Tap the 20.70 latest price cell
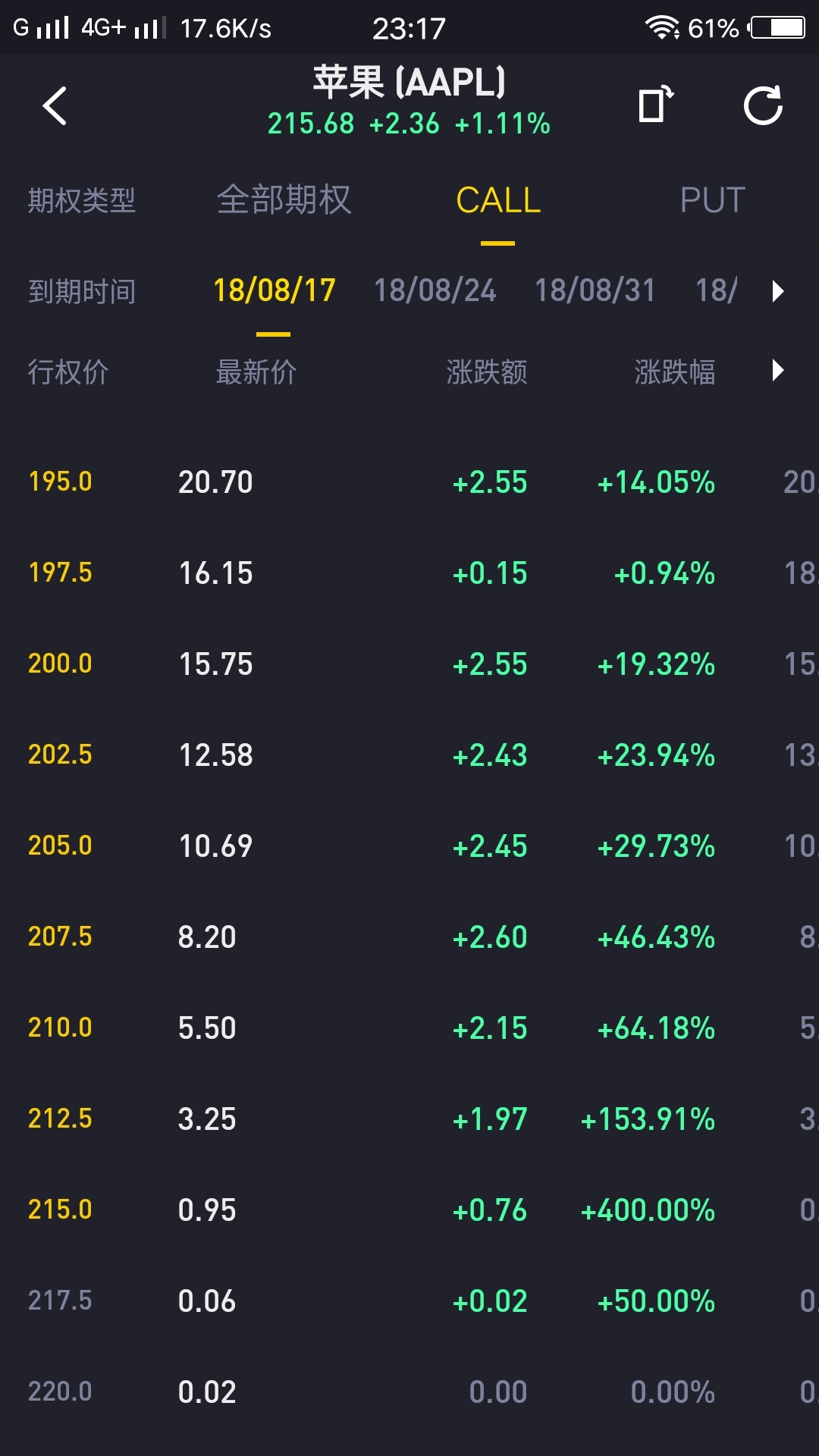Viewport: 819px width, 1456px height. click(x=215, y=482)
